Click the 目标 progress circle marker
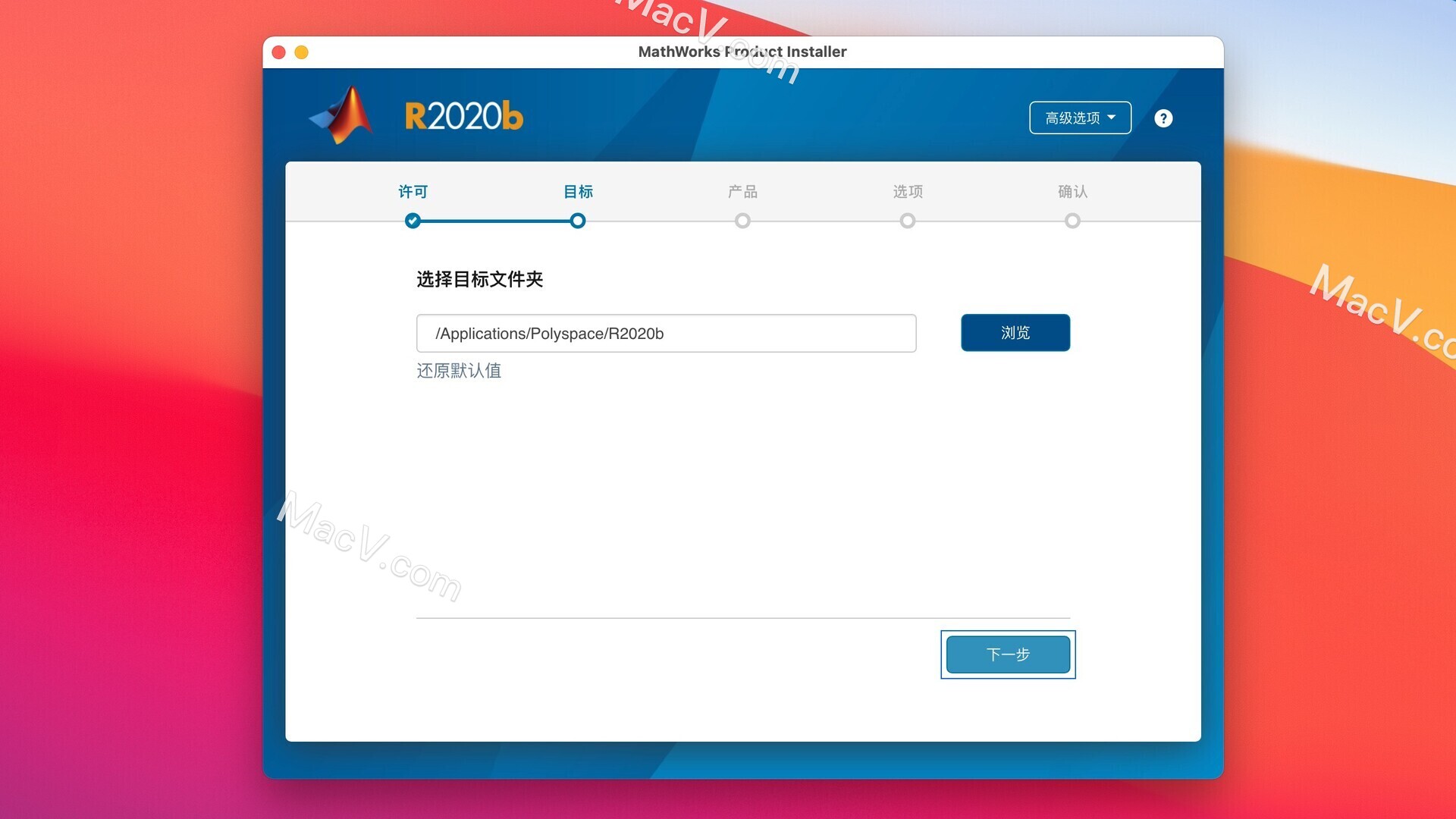The height and width of the screenshot is (819, 1456). pos(578,221)
